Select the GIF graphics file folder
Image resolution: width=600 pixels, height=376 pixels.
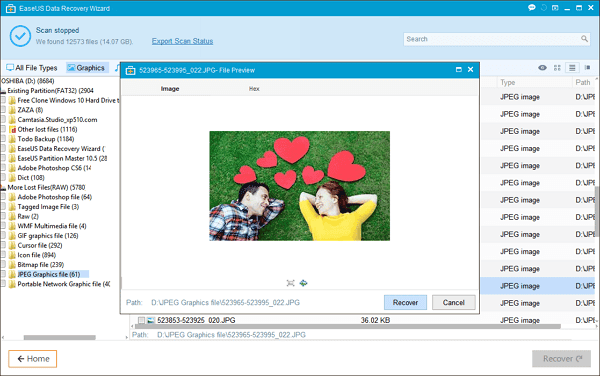(47, 236)
